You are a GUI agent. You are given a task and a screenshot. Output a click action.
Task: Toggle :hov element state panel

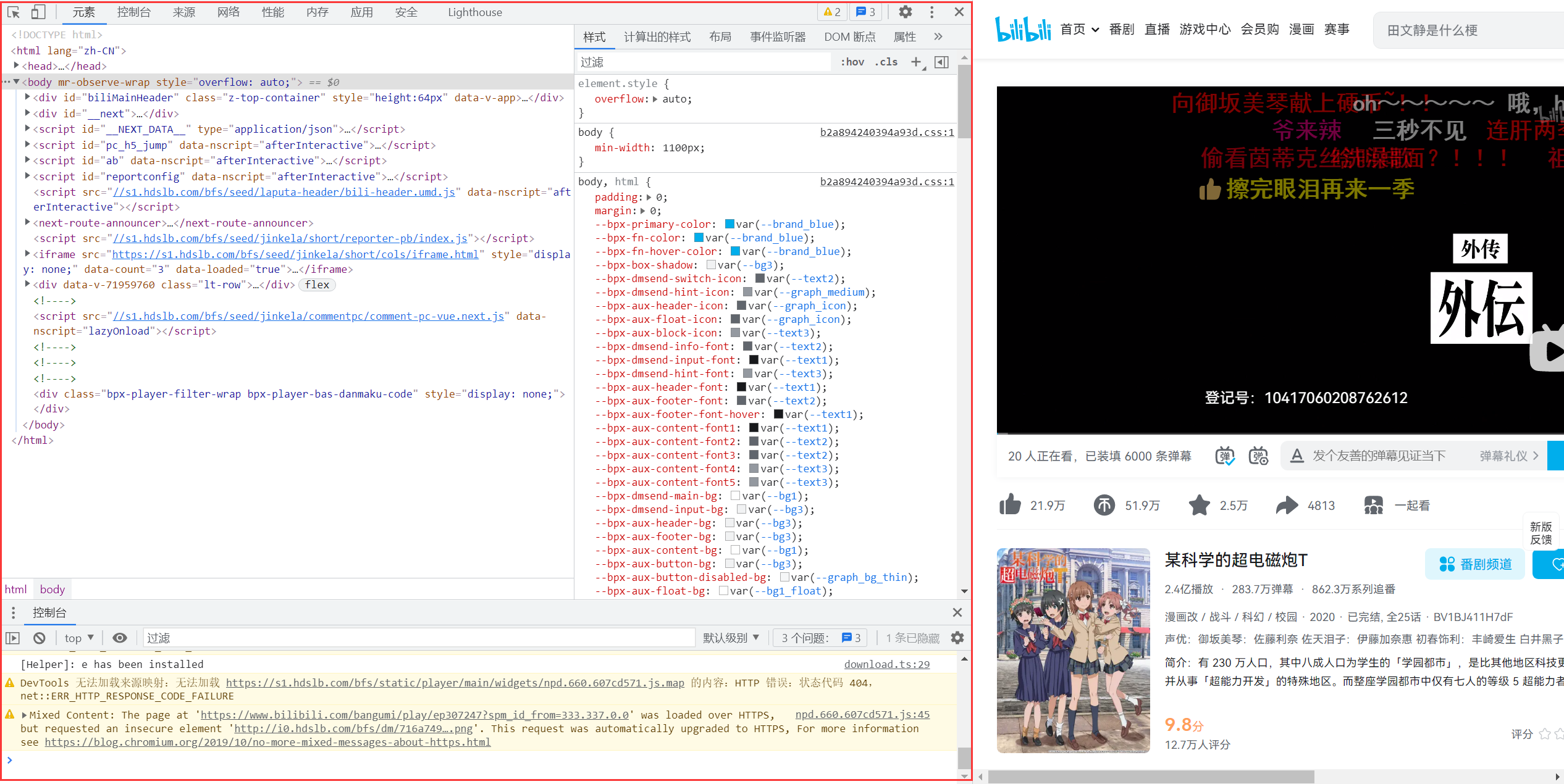[852, 62]
